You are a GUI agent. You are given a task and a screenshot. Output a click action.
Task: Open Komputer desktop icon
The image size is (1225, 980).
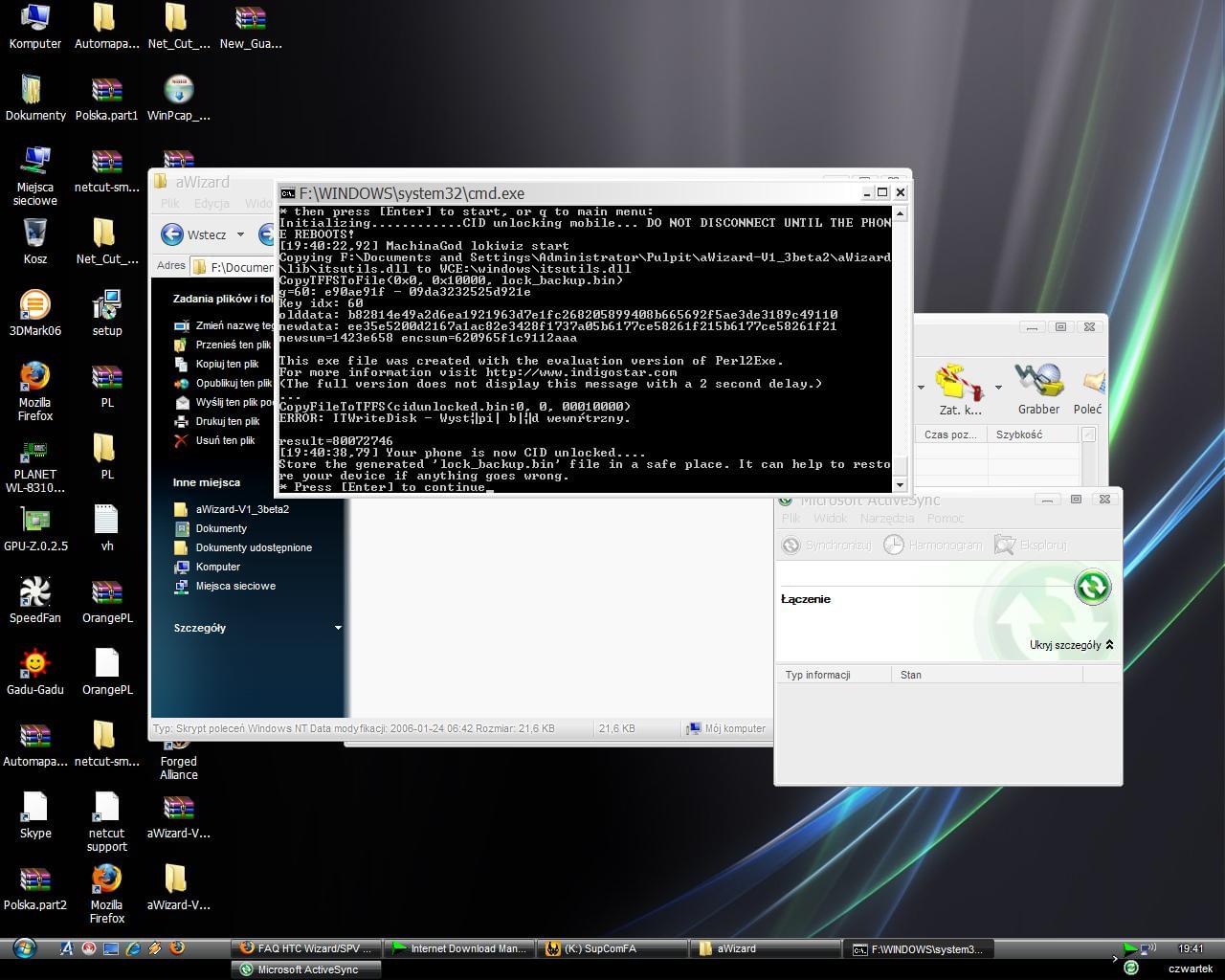(34, 26)
